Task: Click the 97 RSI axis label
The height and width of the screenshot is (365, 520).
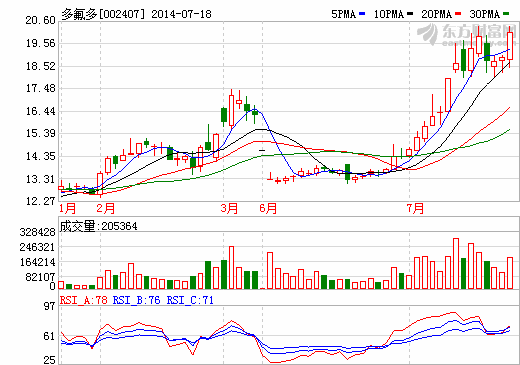Action: click(49, 306)
